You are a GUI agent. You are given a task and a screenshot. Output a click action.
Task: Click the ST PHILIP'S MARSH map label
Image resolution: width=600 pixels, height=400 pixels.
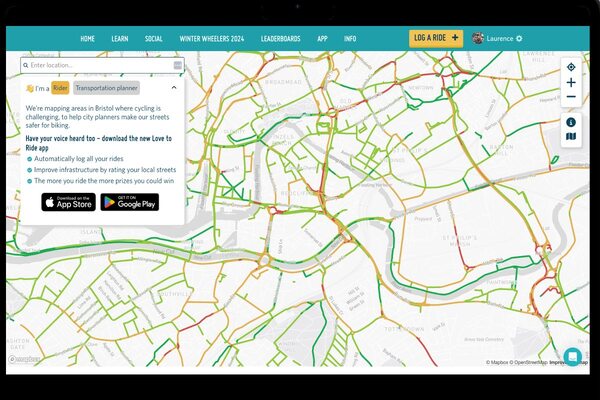tap(460, 241)
